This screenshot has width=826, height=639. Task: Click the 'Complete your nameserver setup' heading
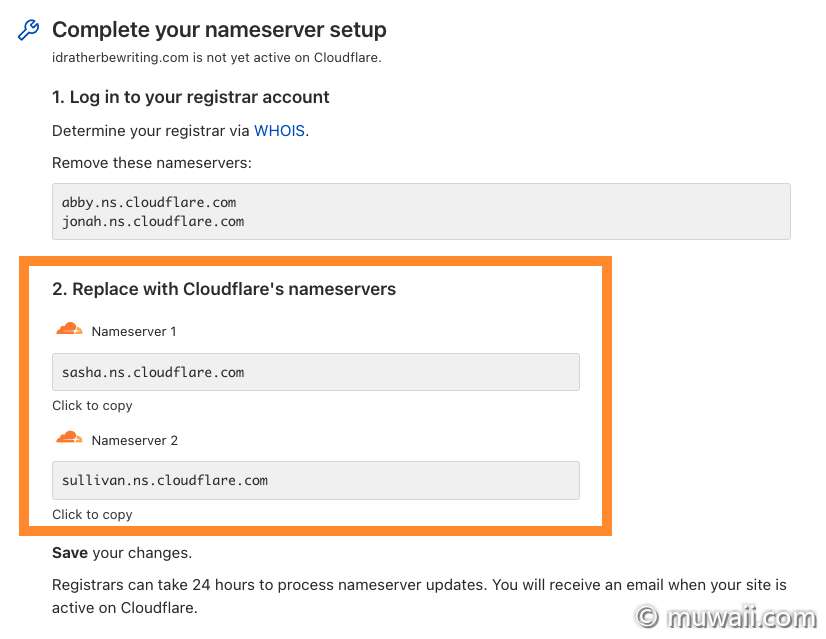click(219, 30)
